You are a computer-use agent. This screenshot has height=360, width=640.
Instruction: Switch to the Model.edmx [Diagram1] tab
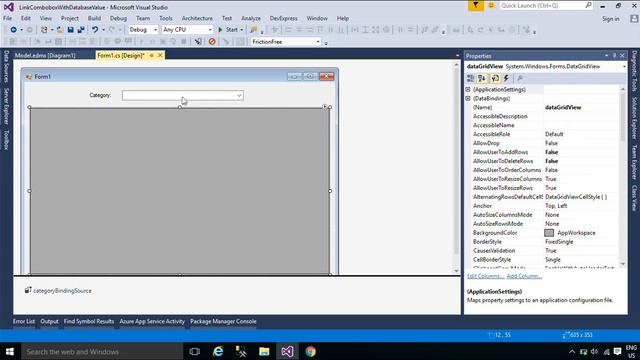[45, 56]
